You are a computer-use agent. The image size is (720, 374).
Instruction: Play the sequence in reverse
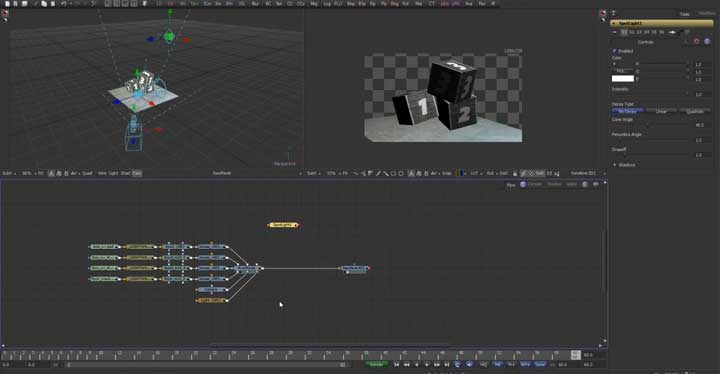(416, 364)
